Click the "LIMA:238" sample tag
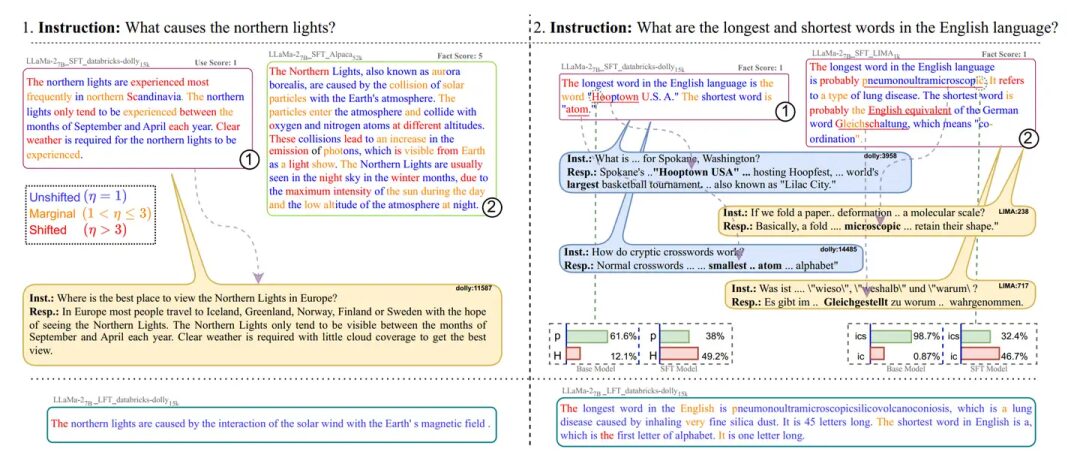 (x=1013, y=210)
